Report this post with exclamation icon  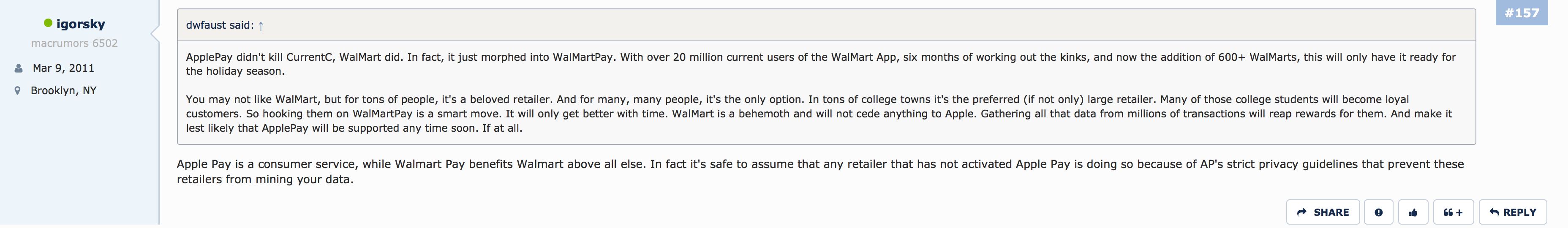click(x=1378, y=212)
